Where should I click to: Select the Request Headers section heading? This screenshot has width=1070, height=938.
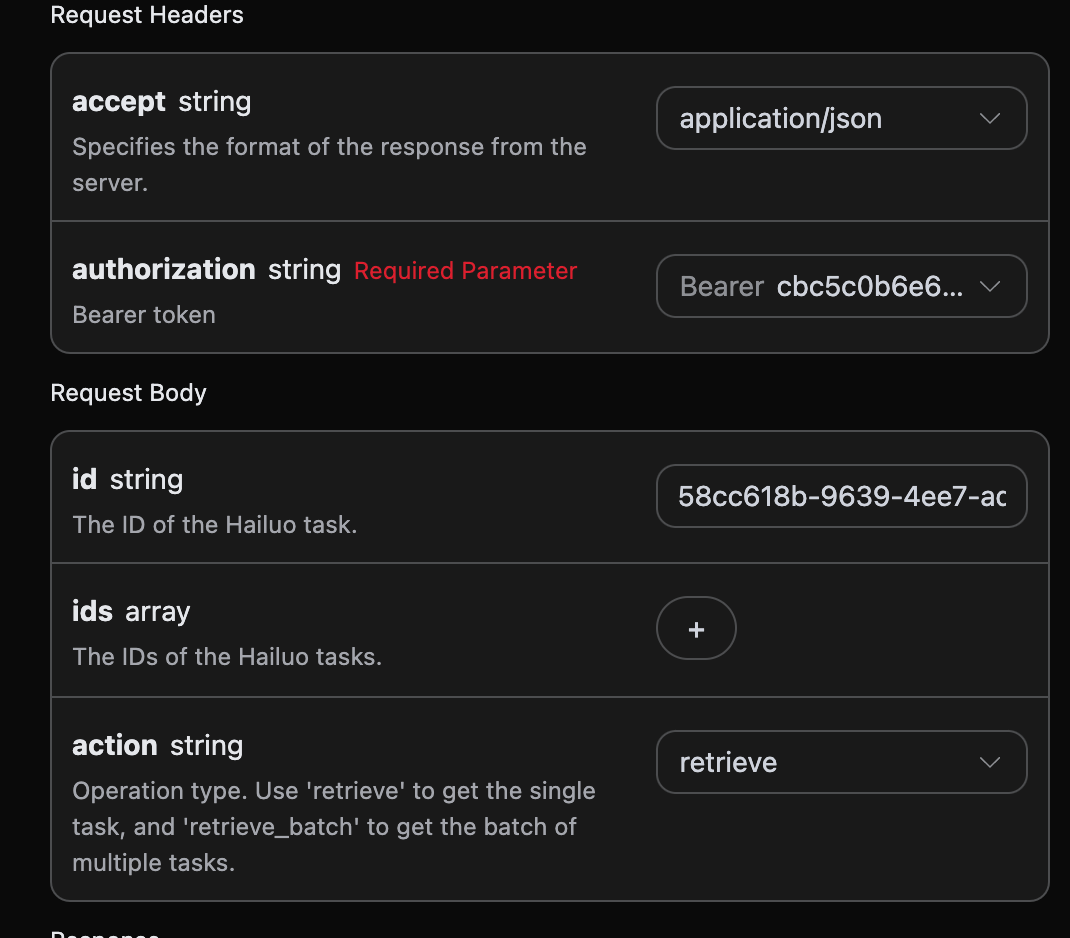147,15
